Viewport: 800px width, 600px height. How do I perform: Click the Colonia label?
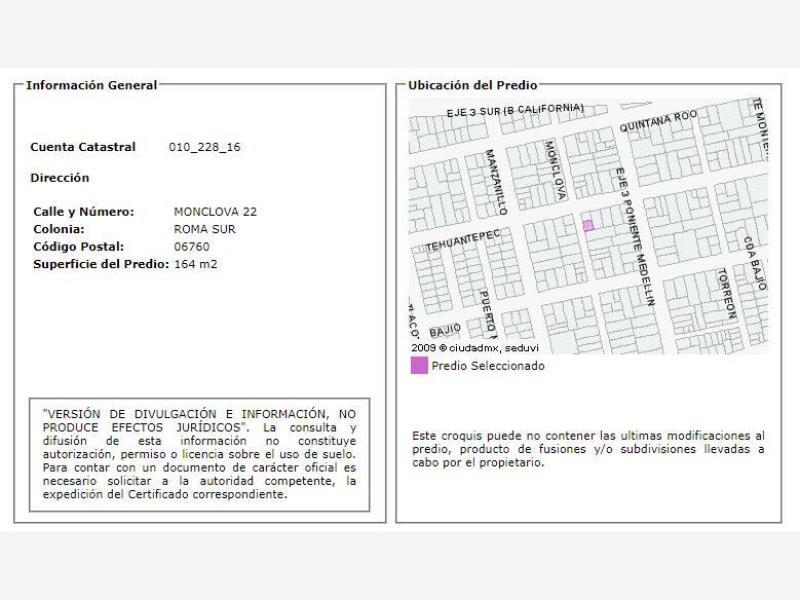(x=59, y=229)
